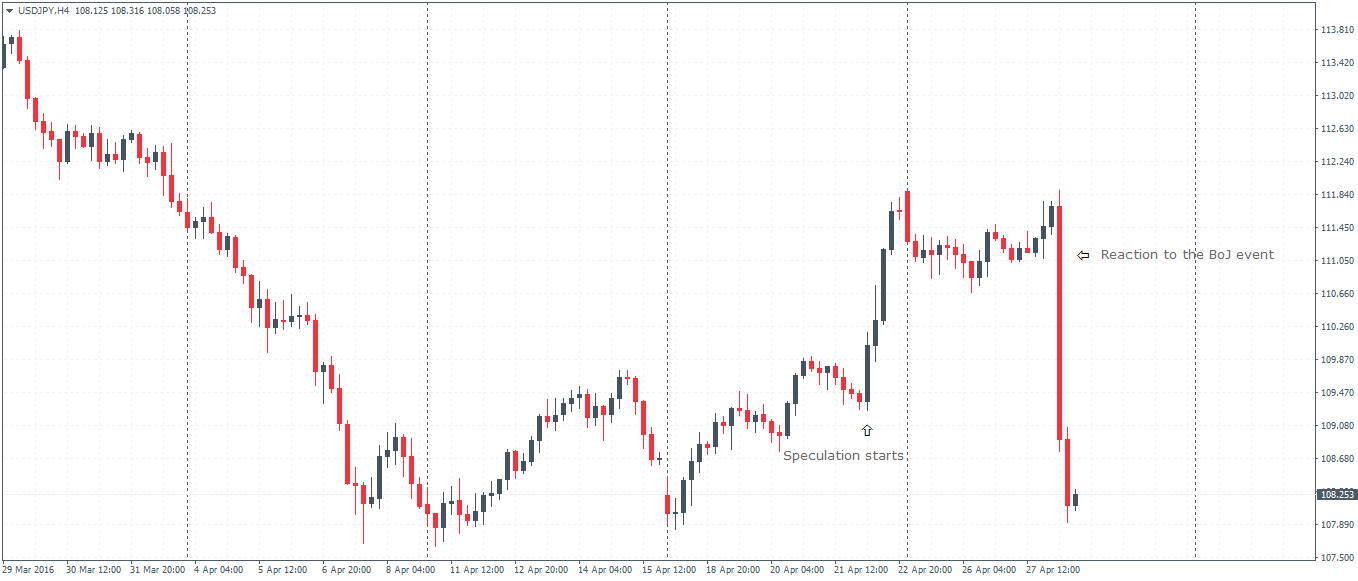Click the '27 Apr 12:00' time axis label
Screen dimensions: 1358x581
(1053, 570)
